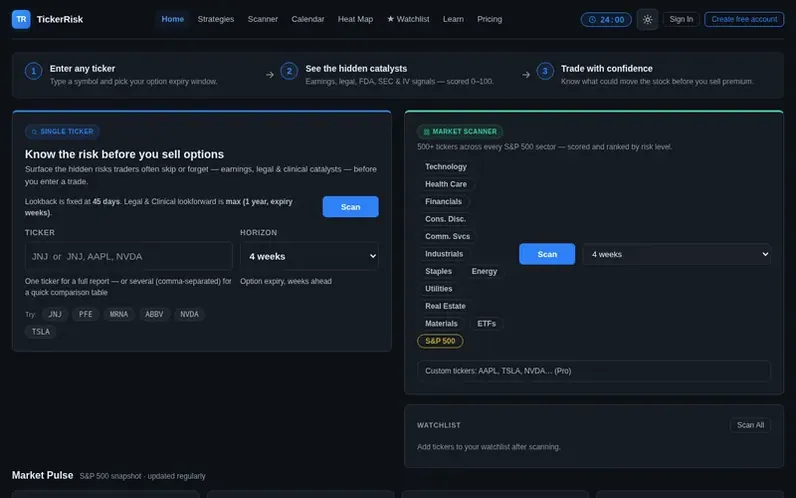The height and width of the screenshot is (498, 796).
Task: Toggle the Energy sector chip
Action: [x=484, y=271]
